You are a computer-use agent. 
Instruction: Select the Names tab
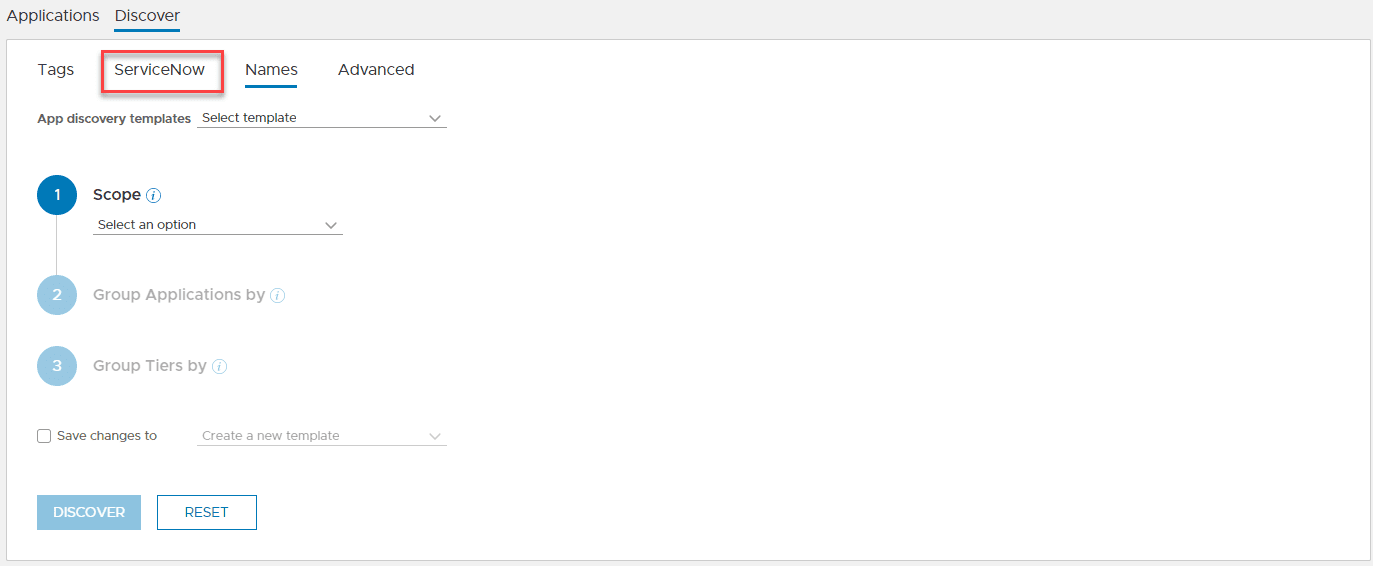click(271, 70)
